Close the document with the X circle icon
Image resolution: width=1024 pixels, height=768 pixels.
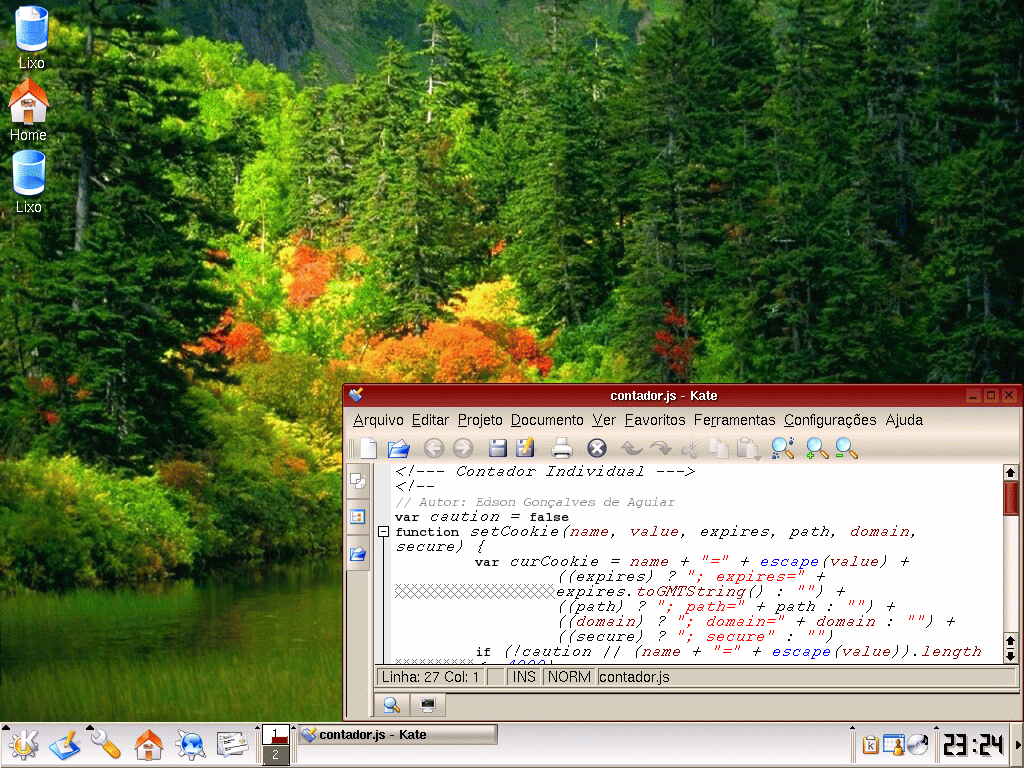click(597, 448)
